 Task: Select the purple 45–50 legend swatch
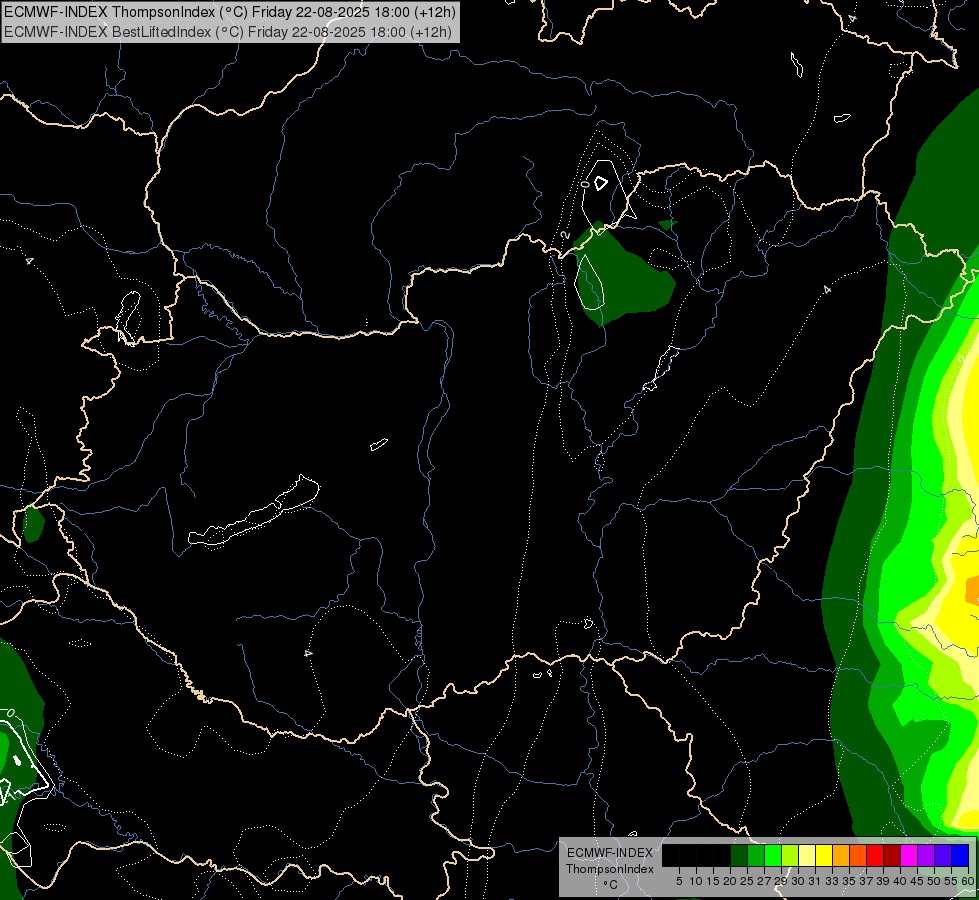pos(927,855)
